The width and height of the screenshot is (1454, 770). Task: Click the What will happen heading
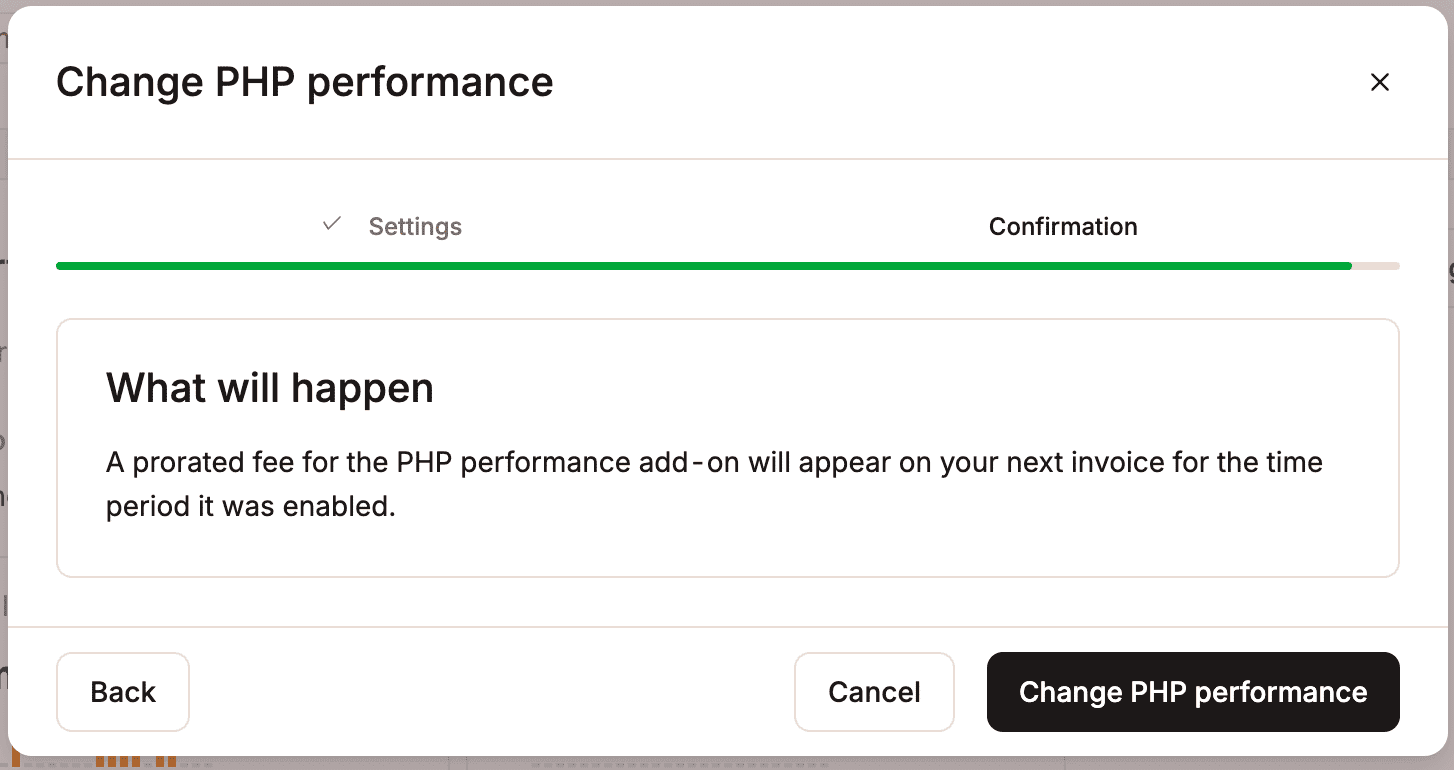(x=270, y=387)
